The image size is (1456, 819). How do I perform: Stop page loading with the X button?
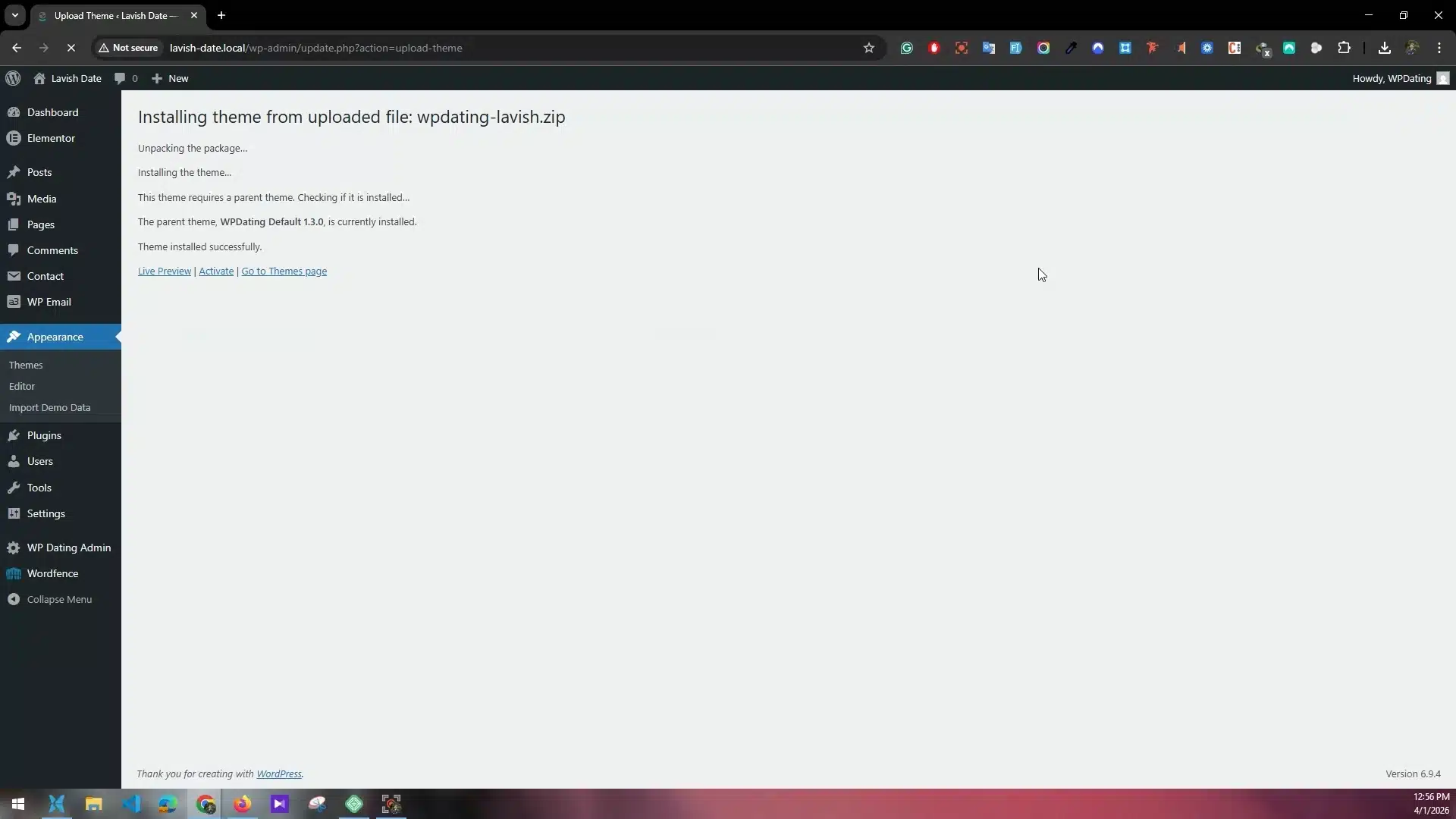point(71,48)
